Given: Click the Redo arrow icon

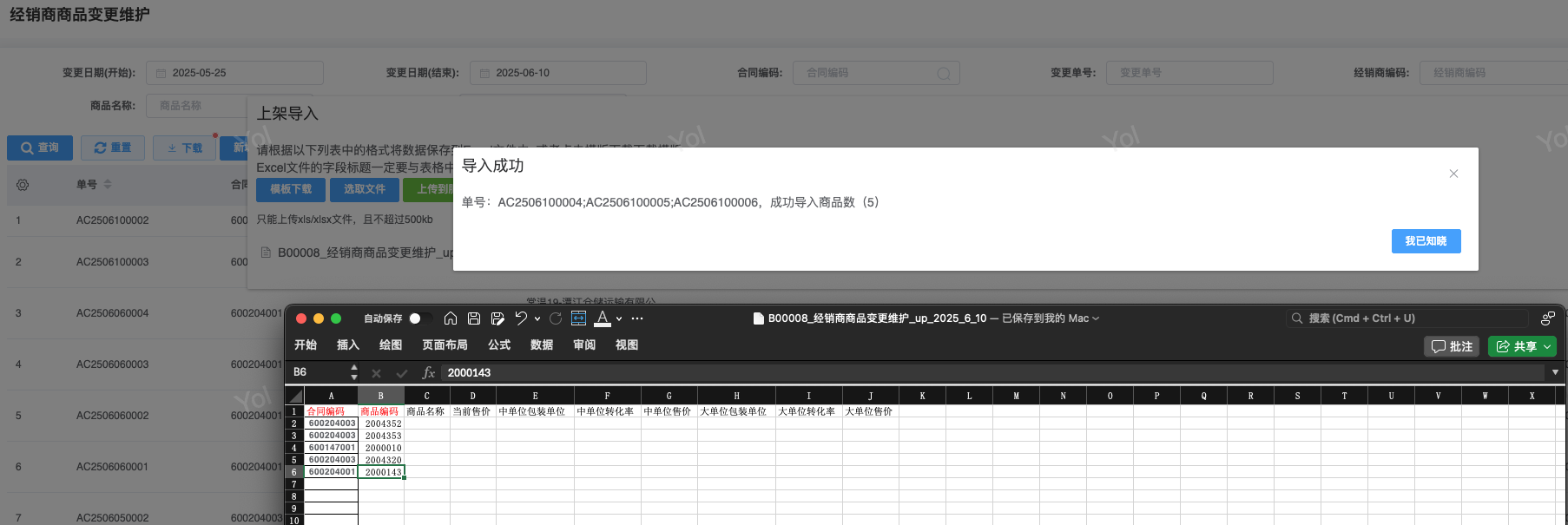Looking at the screenshot, I should (x=556, y=318).
